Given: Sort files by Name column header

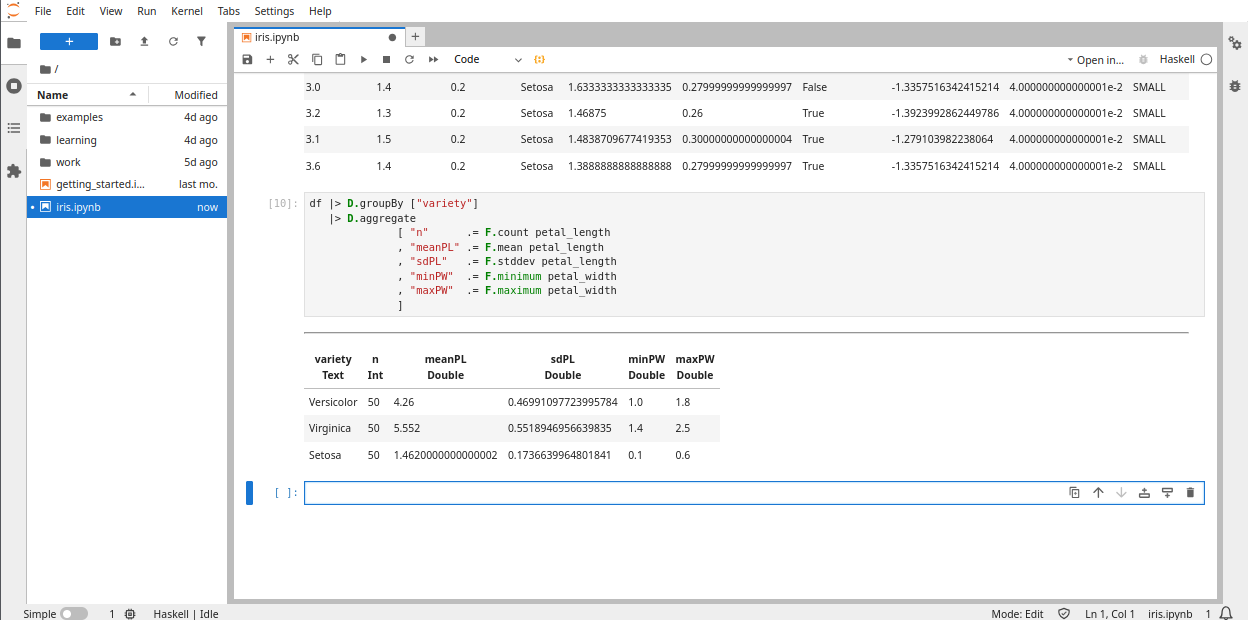Looking at the screenshot, I should pyautogui.click(x=87, y=95).
